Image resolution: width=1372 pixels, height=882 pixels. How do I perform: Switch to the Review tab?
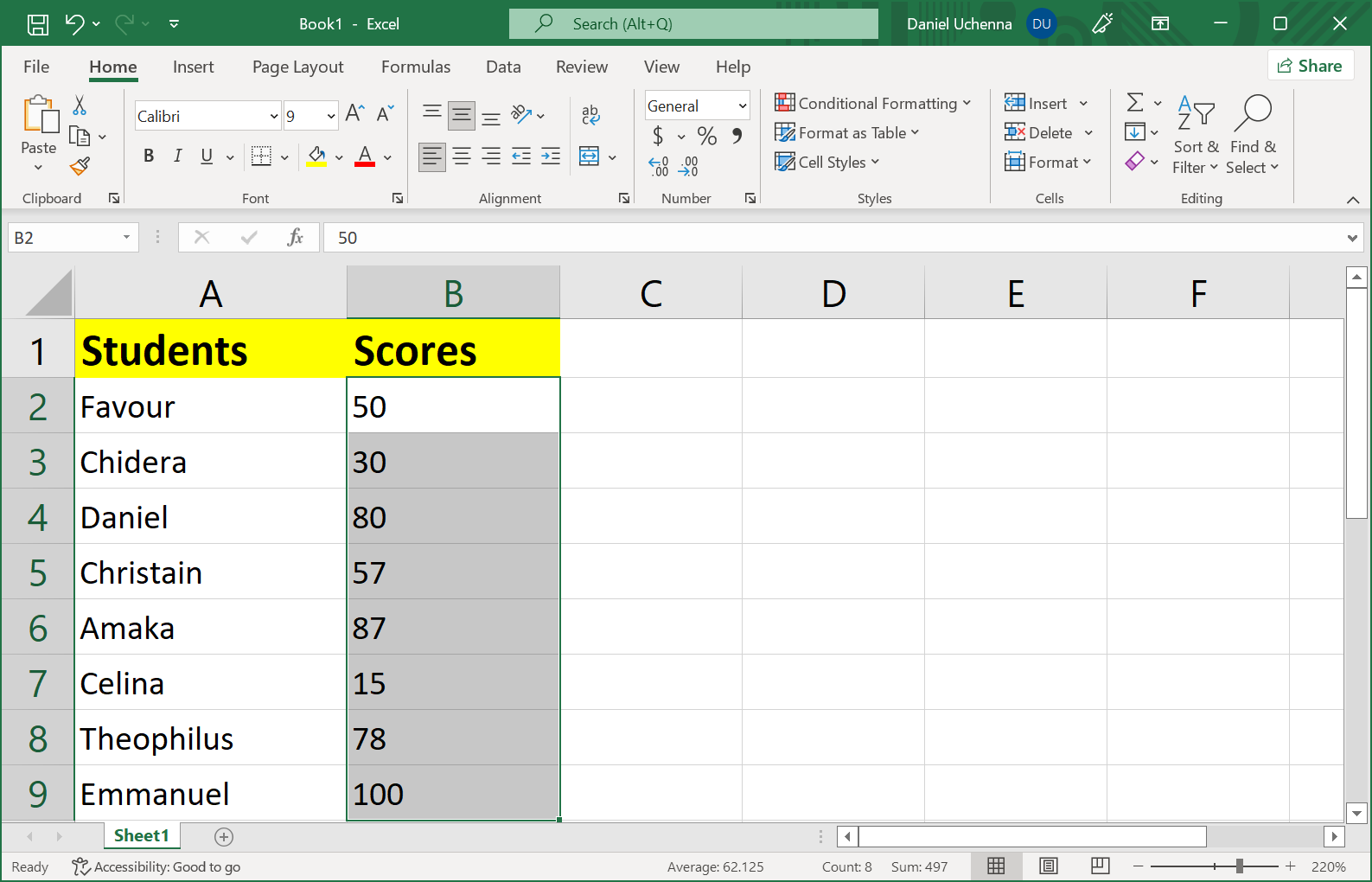click(582, 67)
